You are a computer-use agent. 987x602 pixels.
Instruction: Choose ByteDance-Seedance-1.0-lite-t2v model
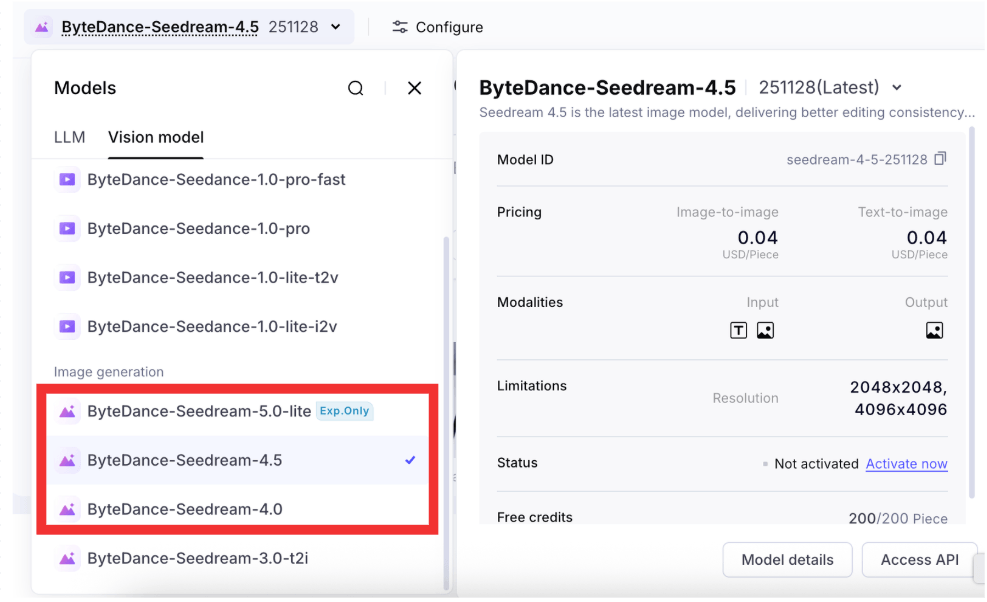pyautogui.click(x=212, y=278)
